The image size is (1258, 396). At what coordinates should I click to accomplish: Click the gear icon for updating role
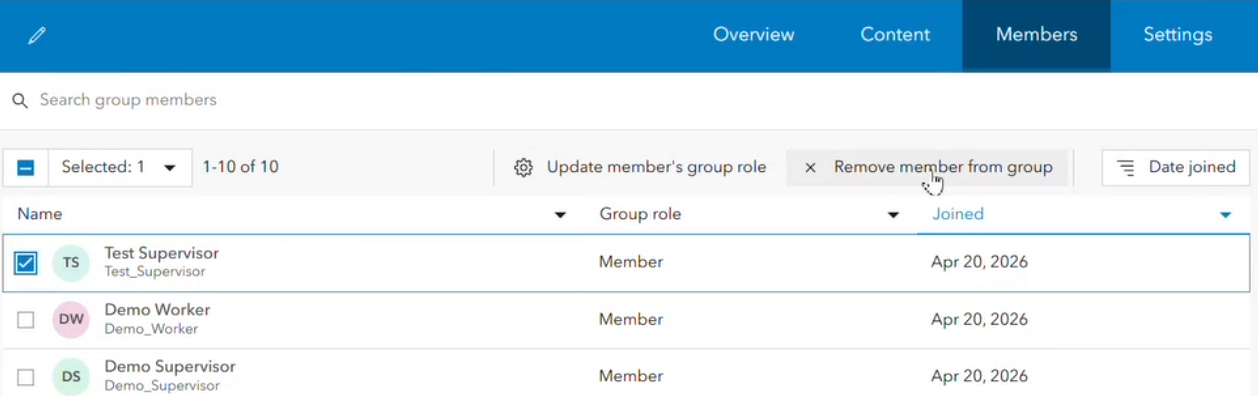point(523,168)
